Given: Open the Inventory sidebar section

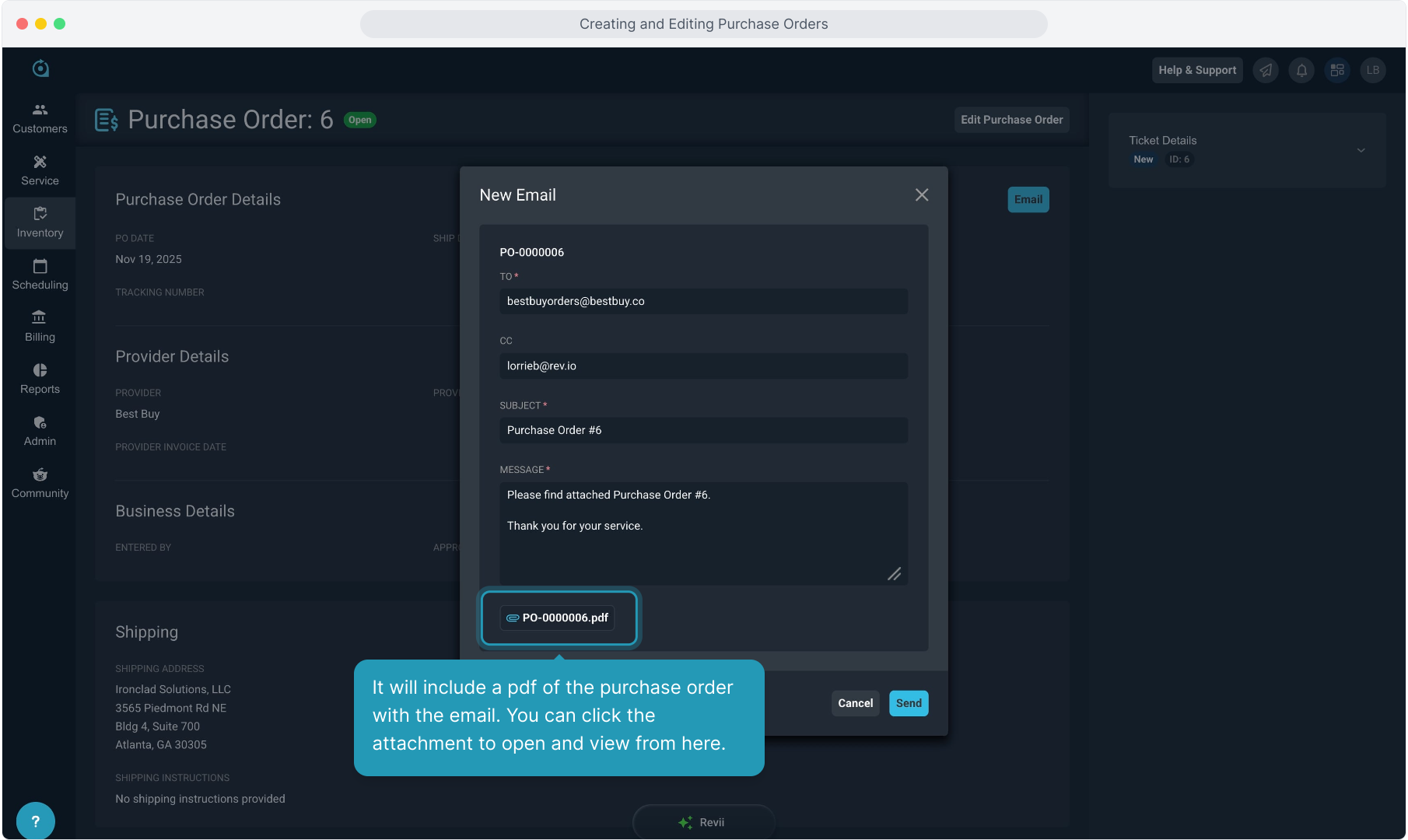Looking at the screenshot, I should [40, 222].
